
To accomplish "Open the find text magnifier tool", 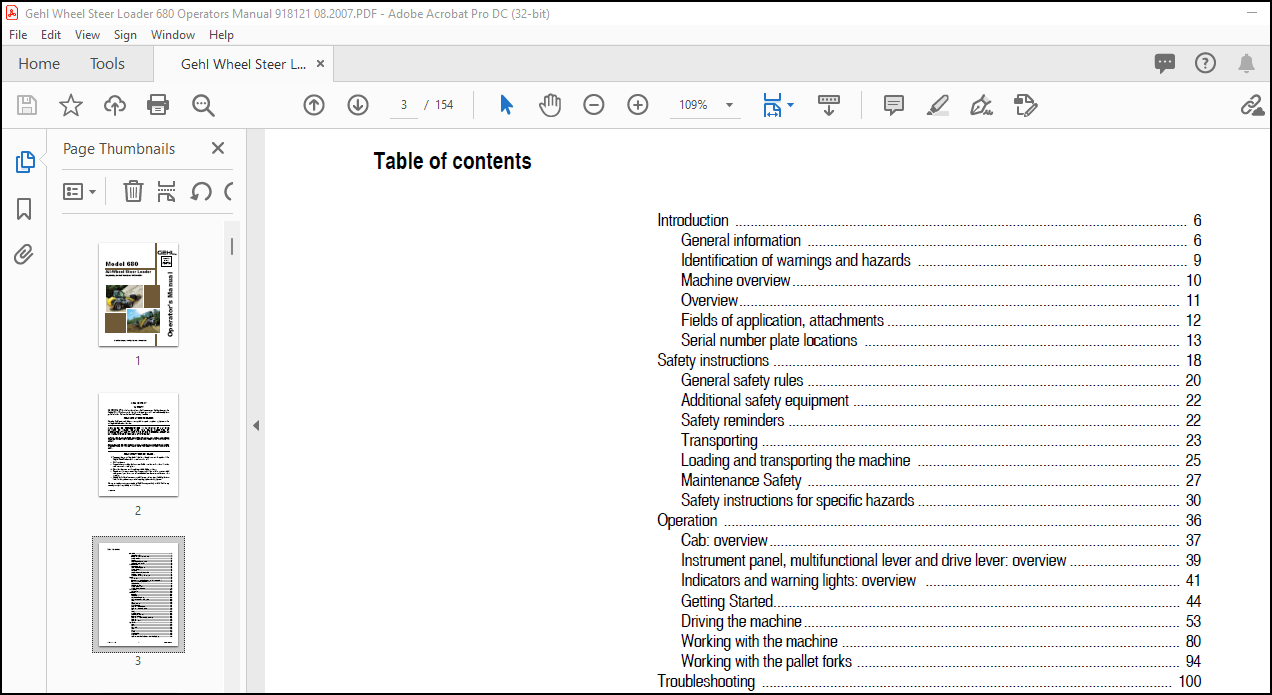I will [203, 105].
